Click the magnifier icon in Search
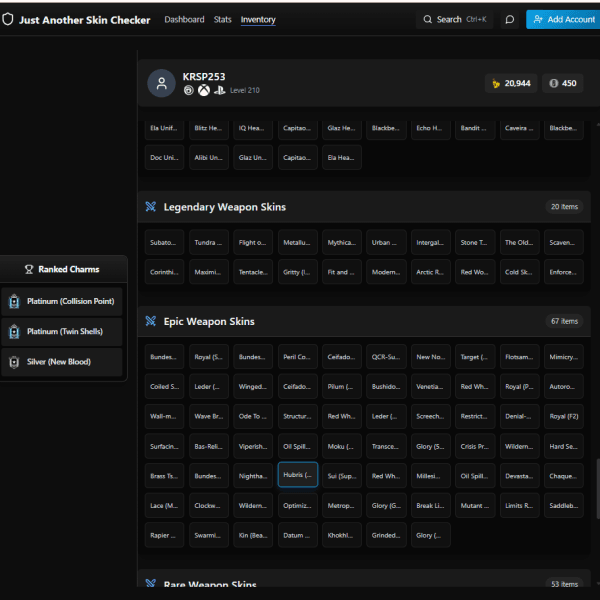Viewport: 600px width, 600px height. tap(427, 20)
